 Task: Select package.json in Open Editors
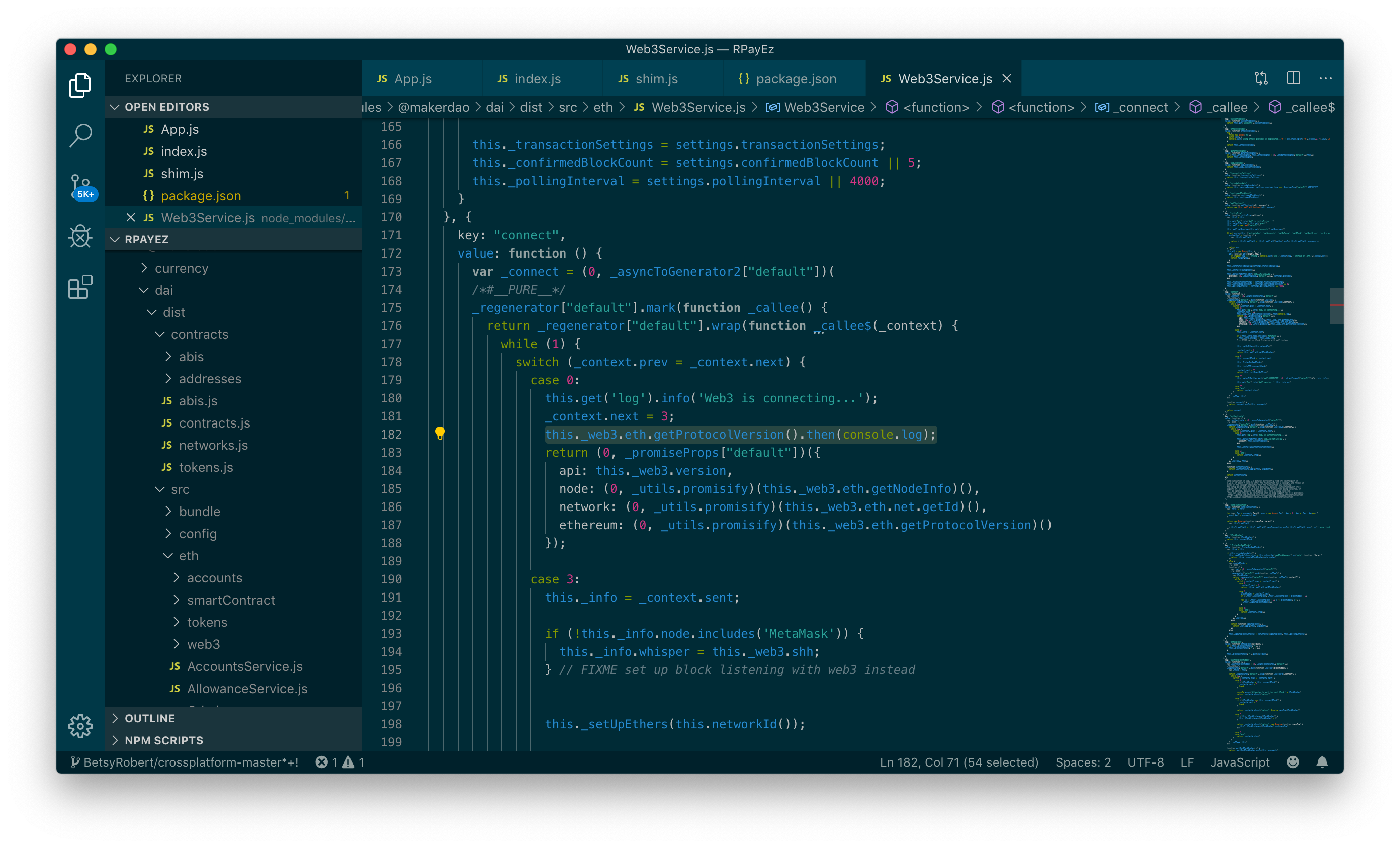(233, 196)
